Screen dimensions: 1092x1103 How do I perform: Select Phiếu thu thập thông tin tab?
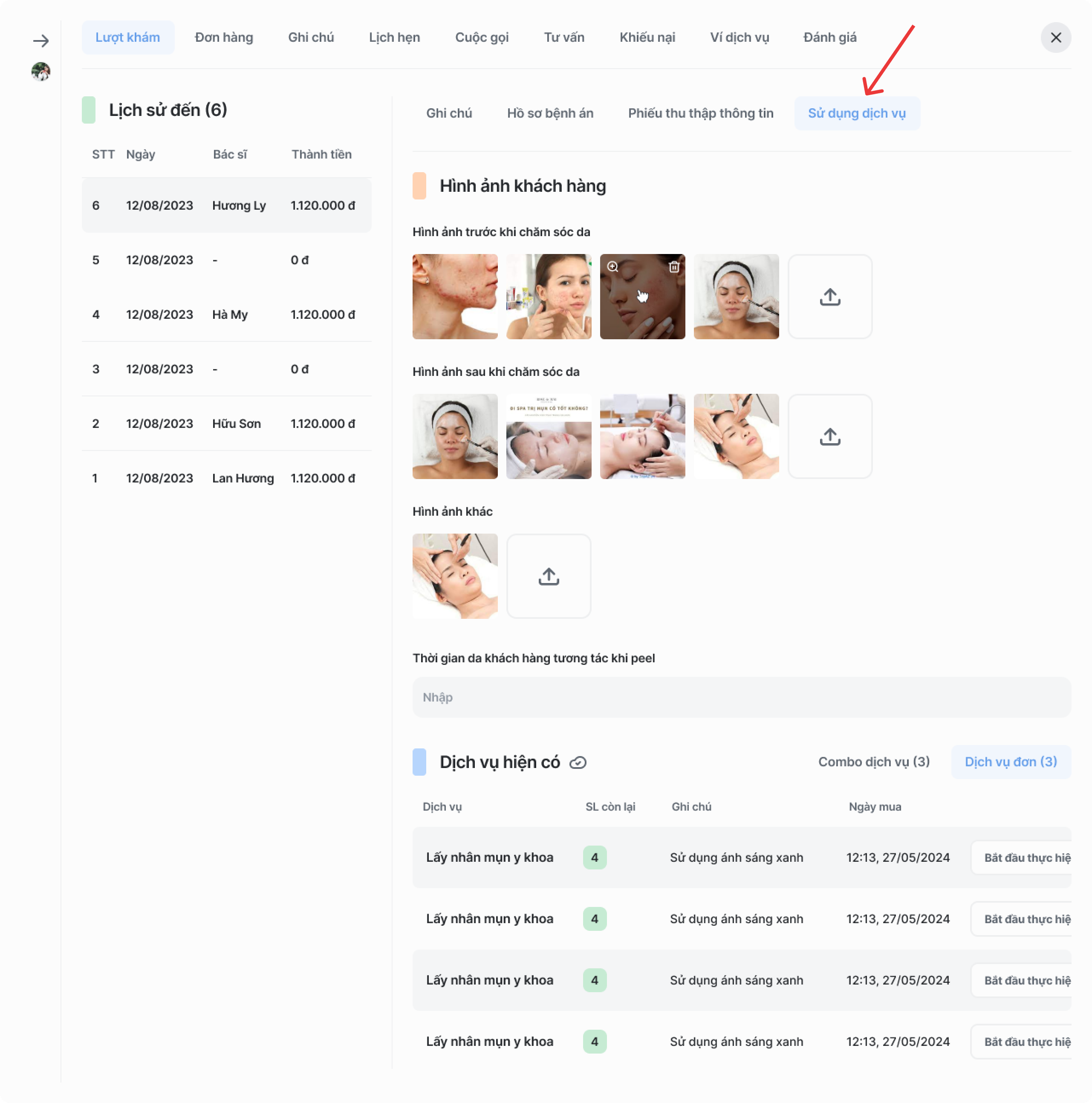(700, 113)
